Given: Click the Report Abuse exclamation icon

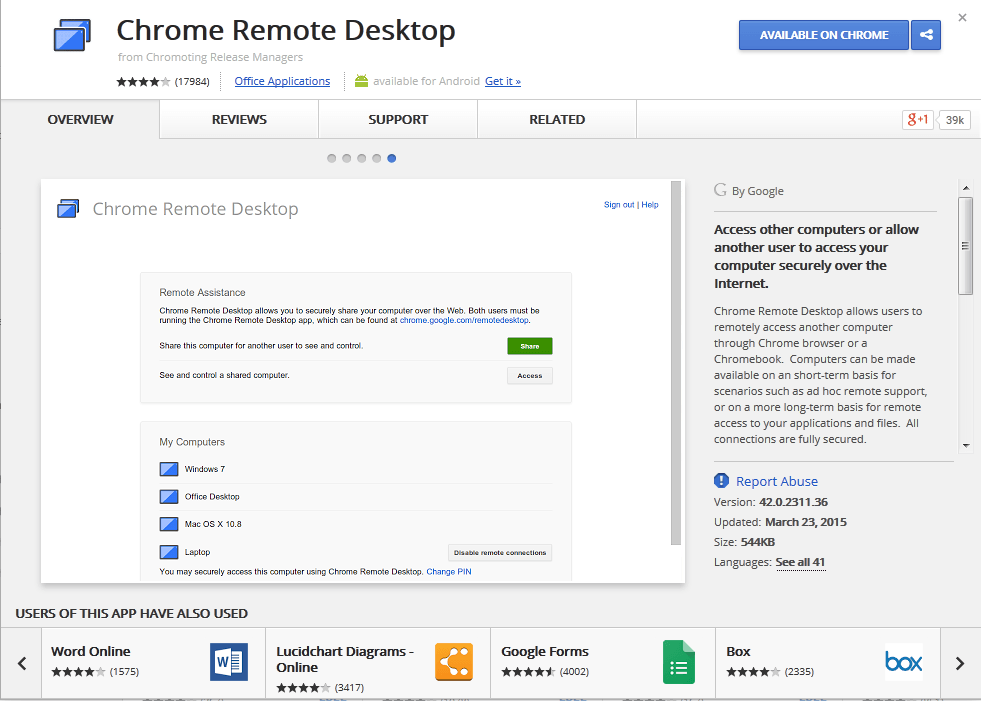Looking at the screenshot, I should point(720,481).
